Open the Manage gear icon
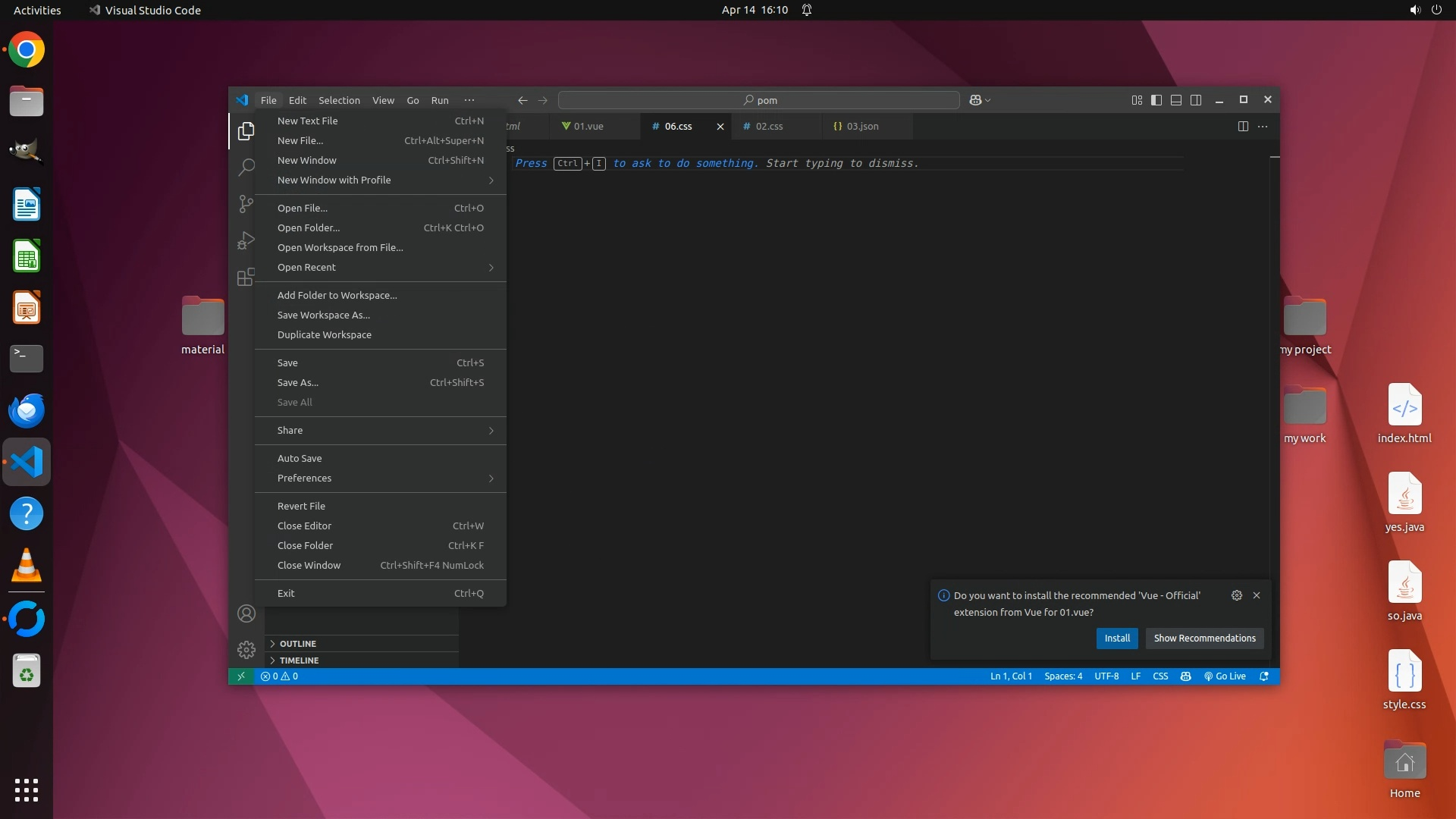The height and width of the screenshot is (819, 1456). [246, 650]
